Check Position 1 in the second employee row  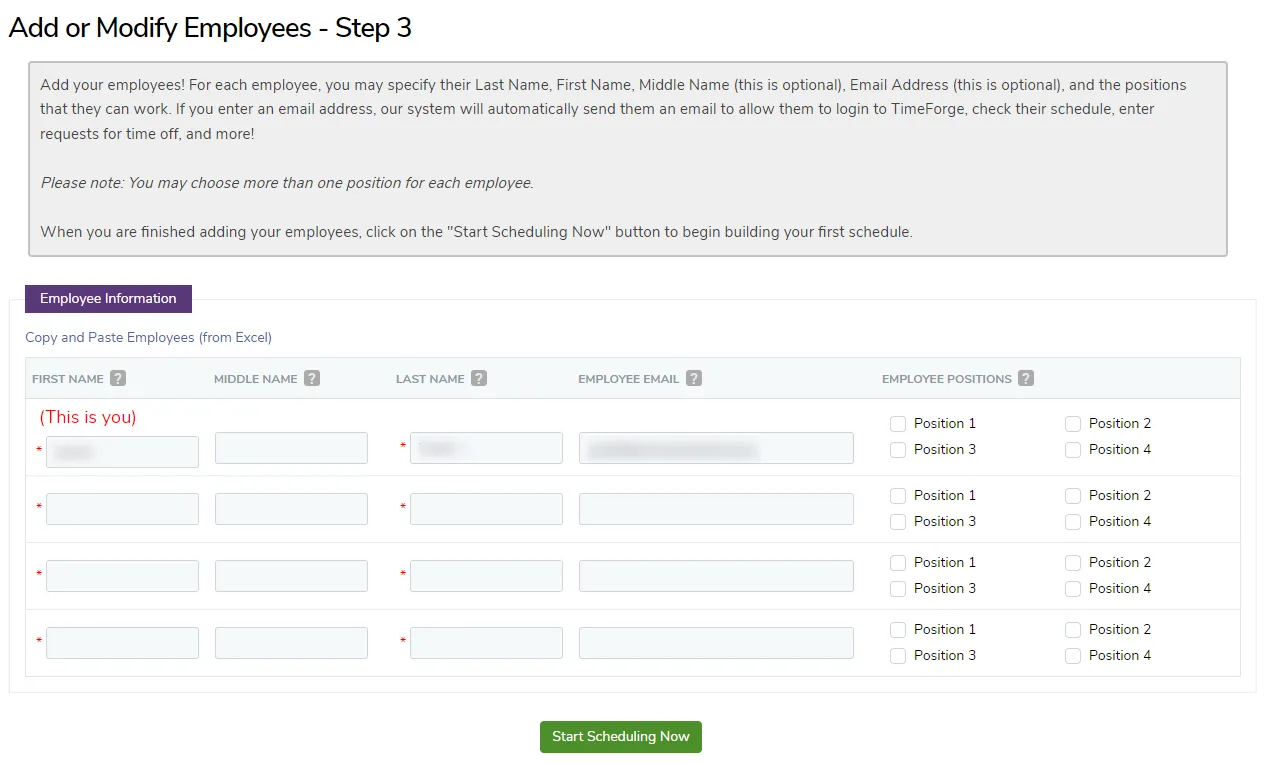[x=898, y=496]
